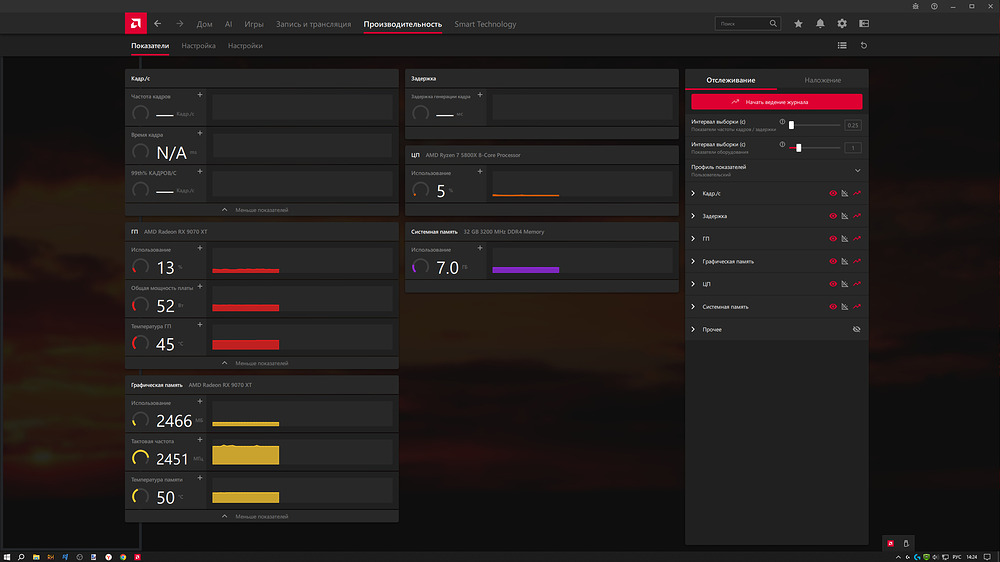Click Меньше показателей under ГП panel
Screen dimensions: 1000x562
[261, 363]
